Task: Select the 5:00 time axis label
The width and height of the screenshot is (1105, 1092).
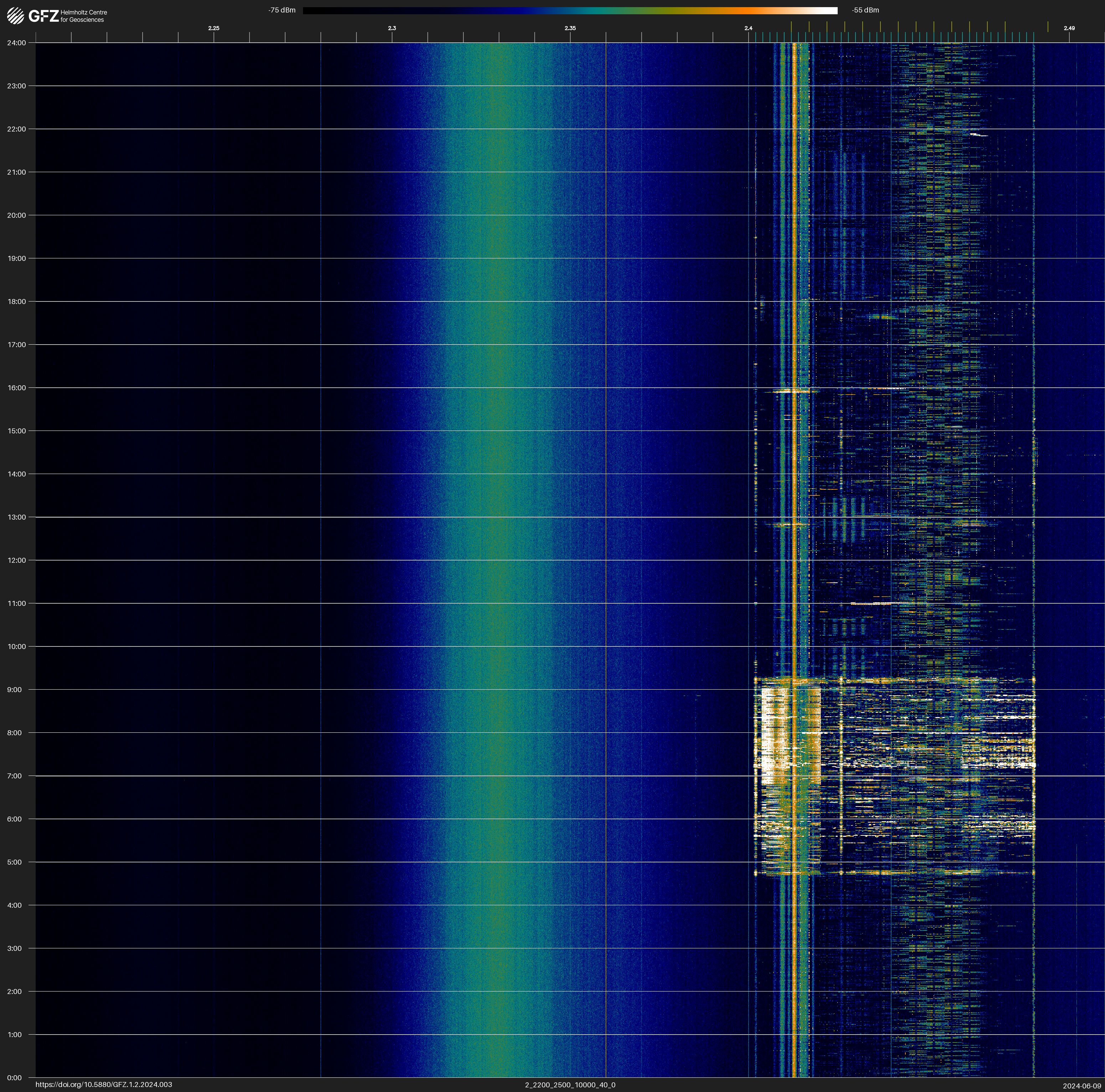Action: (x=14, y=862)
